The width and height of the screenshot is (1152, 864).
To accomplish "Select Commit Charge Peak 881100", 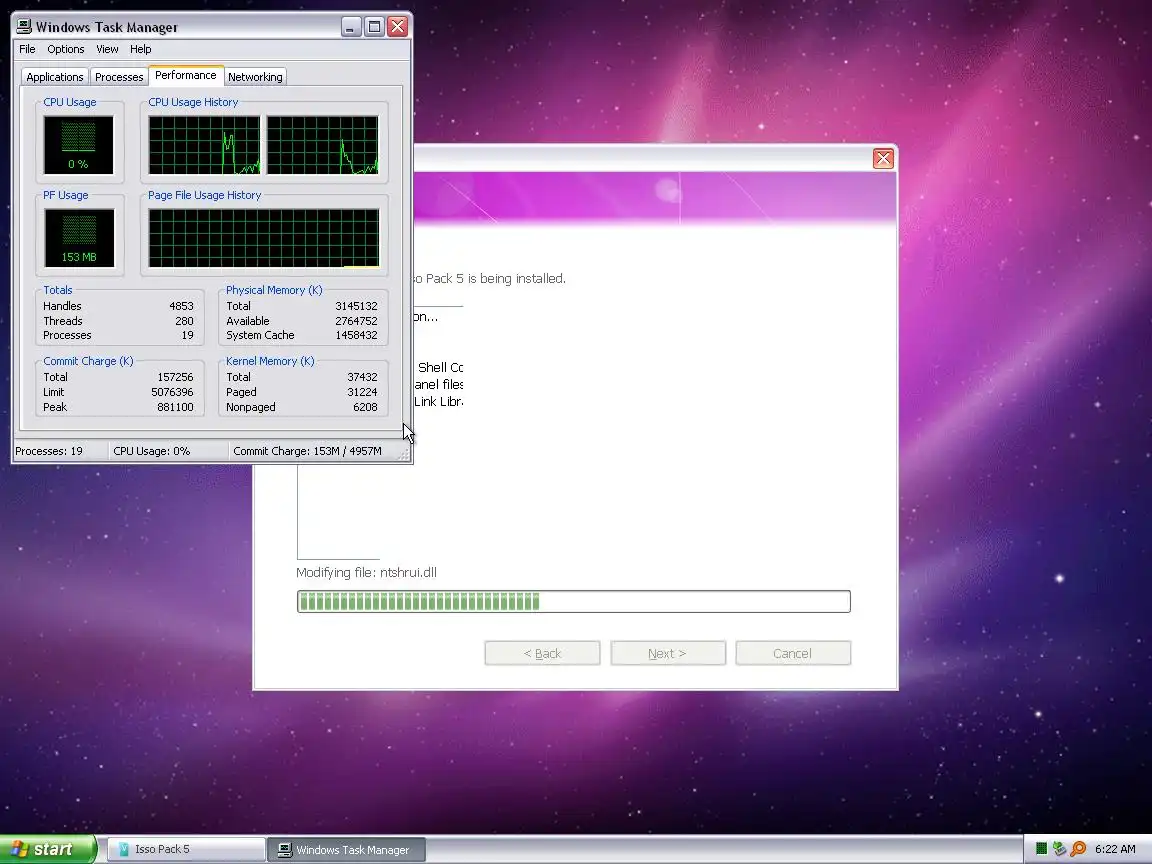I will [x=176, y=407].
